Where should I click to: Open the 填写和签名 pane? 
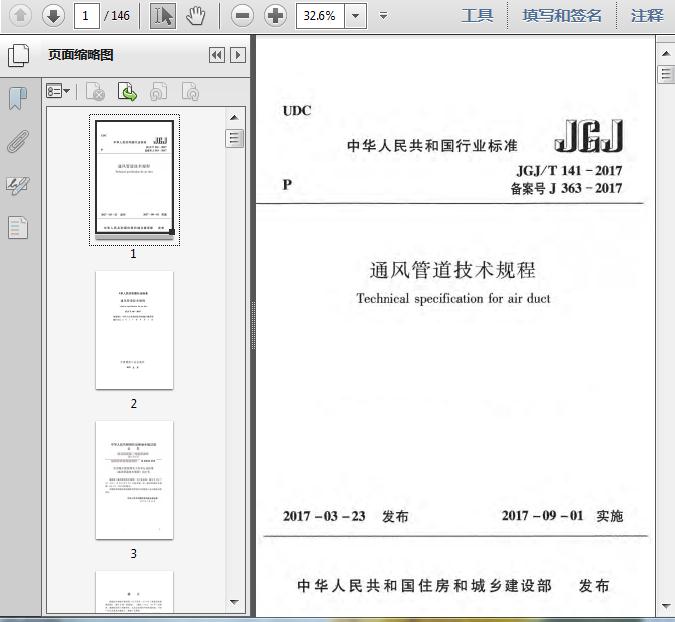(562, 15)
